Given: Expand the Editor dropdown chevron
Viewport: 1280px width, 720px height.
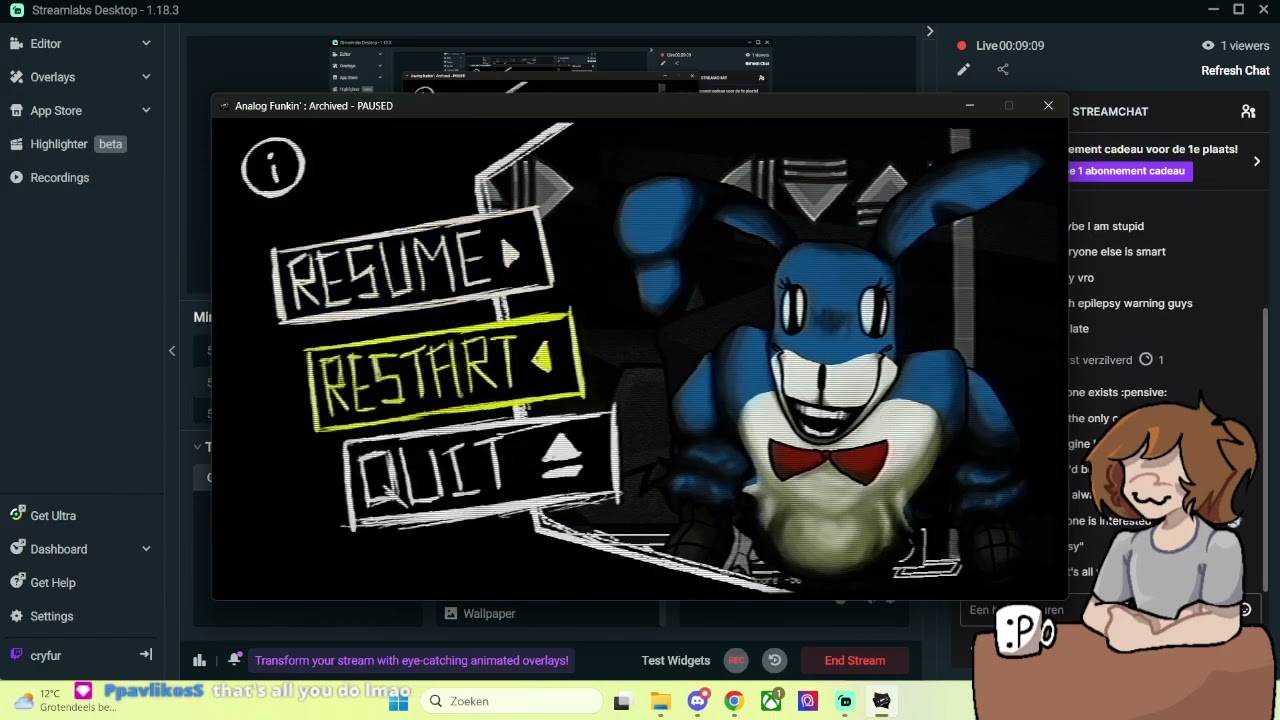Looking at the screenshot, I should pyautogui.click(x=146, y=43).
